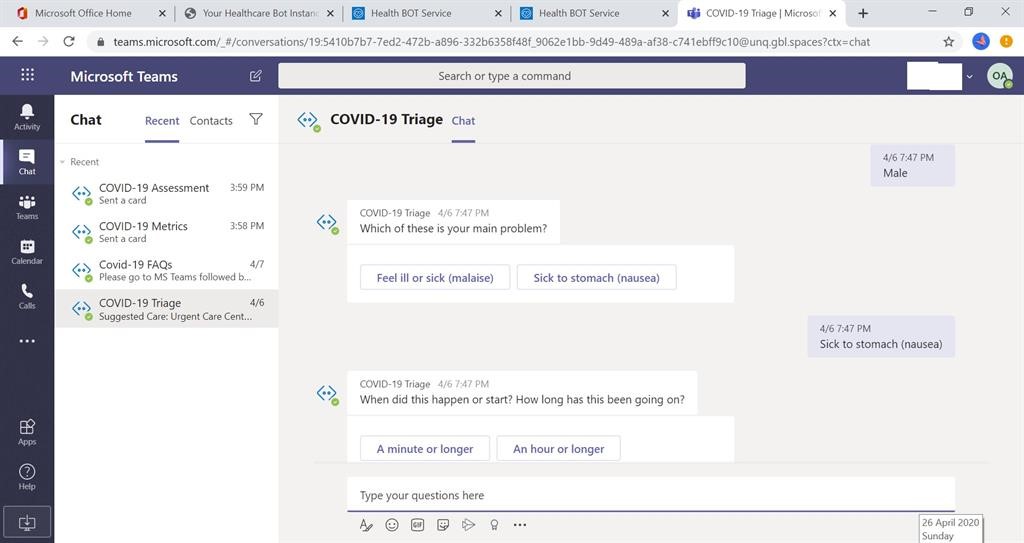Screen dimensions: 1024x543
Task: Choose Feel ill or sick (malaise)
Action: click(435, 278)
